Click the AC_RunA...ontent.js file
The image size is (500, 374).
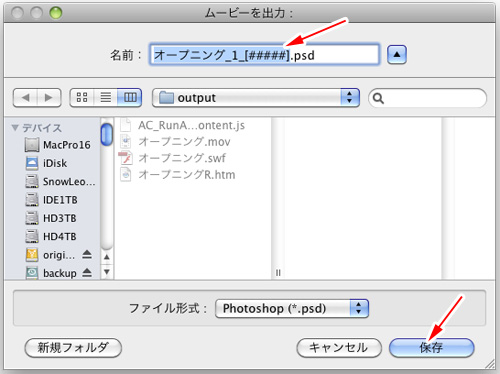coord(182,125)
